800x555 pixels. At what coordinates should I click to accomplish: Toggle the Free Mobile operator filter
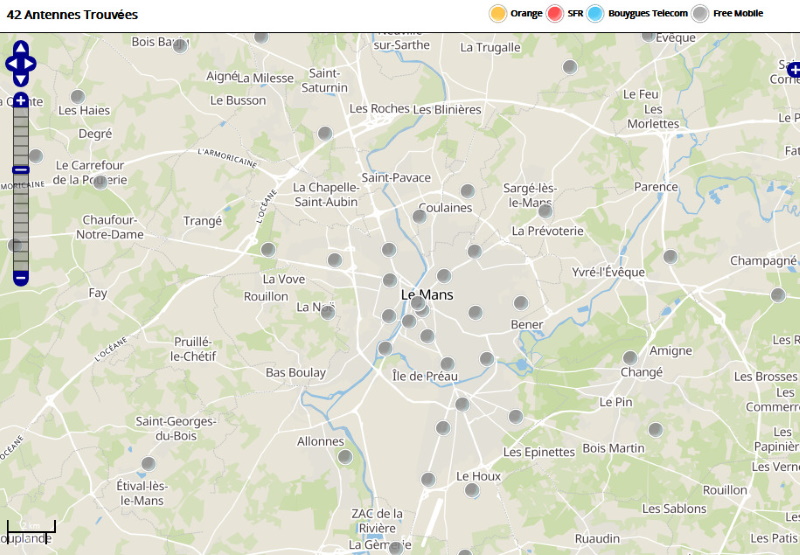click(x=701, y=14)
